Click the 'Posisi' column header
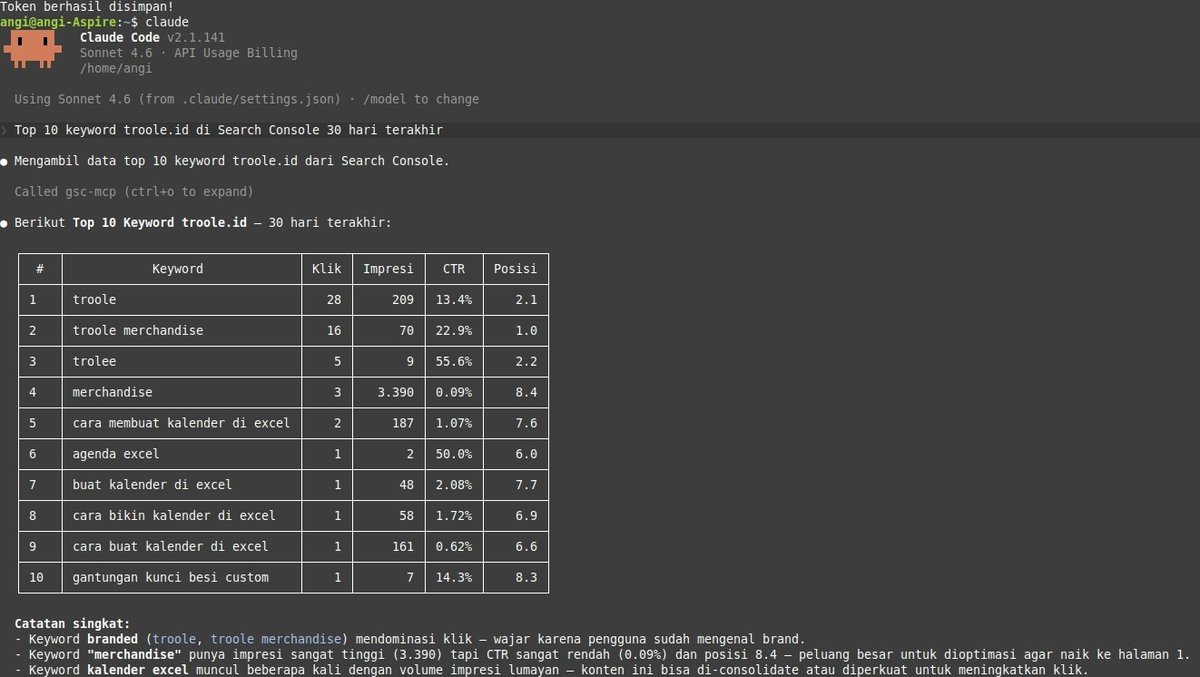Viewport: 1200px width, 677px height. click(515, 269)
